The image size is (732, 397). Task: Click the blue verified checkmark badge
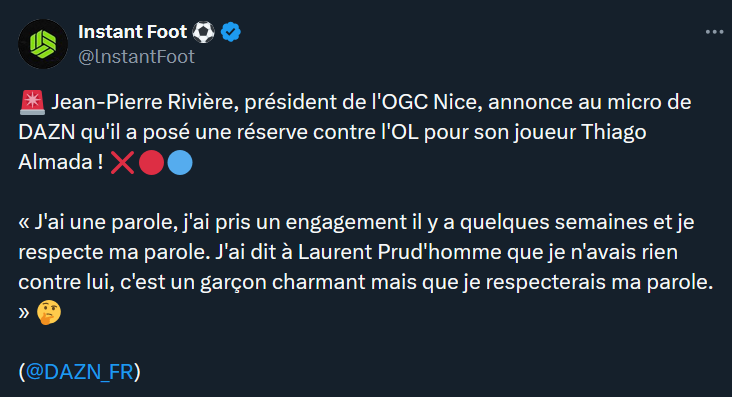pos(231,32)
